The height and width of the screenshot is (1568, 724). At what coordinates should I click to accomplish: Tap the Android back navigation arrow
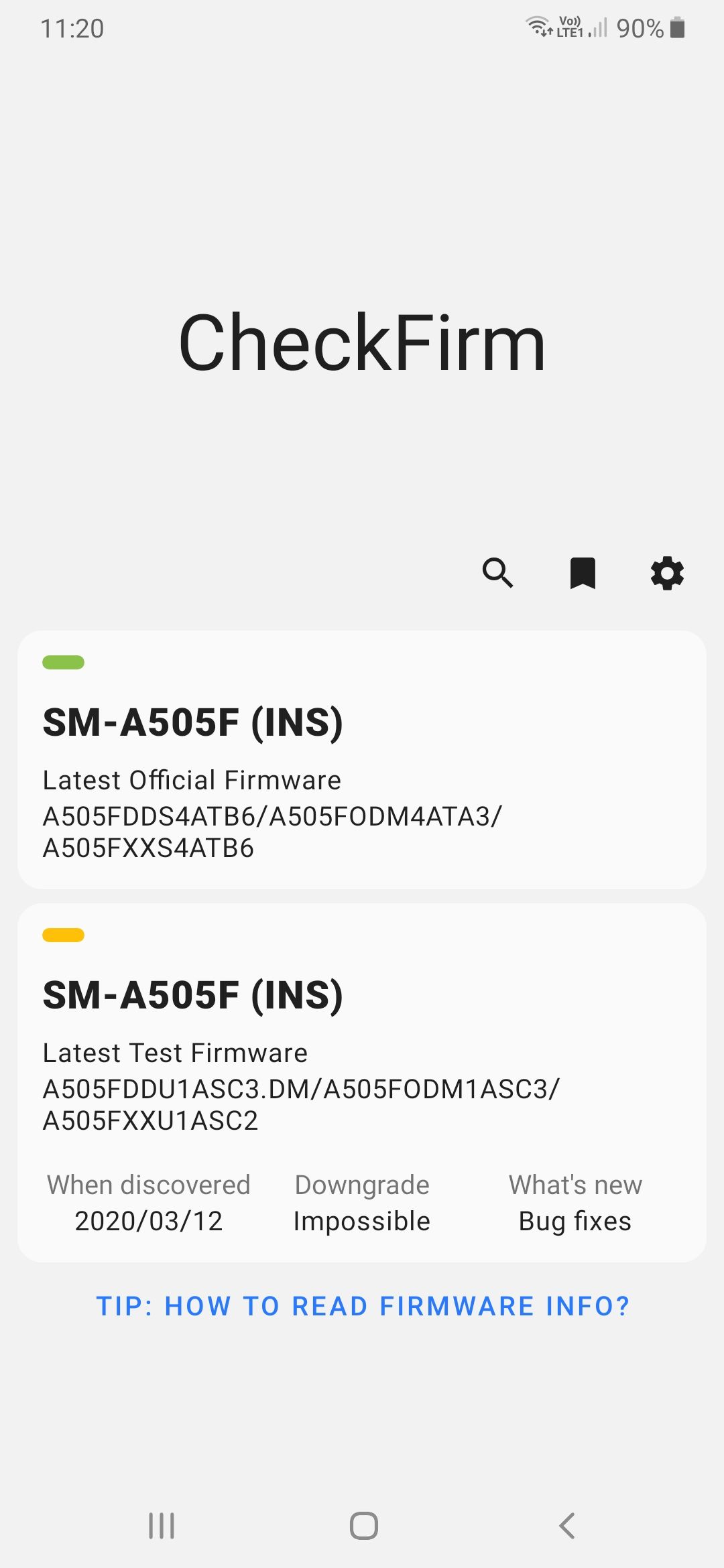(x=567, y=1526)
